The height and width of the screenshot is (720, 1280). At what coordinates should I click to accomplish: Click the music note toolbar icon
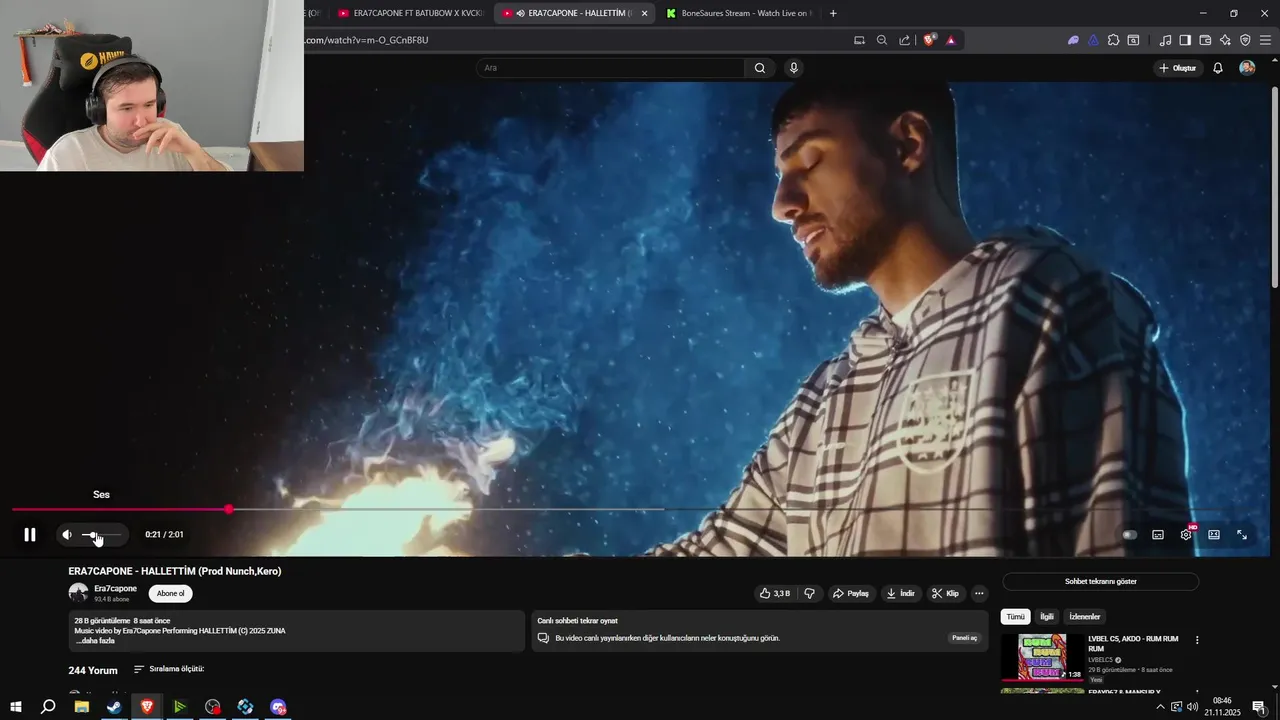pos(1165,40)
